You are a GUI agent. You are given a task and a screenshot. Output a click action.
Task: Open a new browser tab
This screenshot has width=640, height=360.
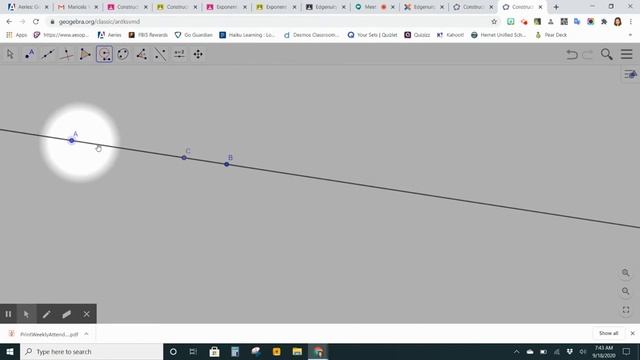tap(556, 7)
